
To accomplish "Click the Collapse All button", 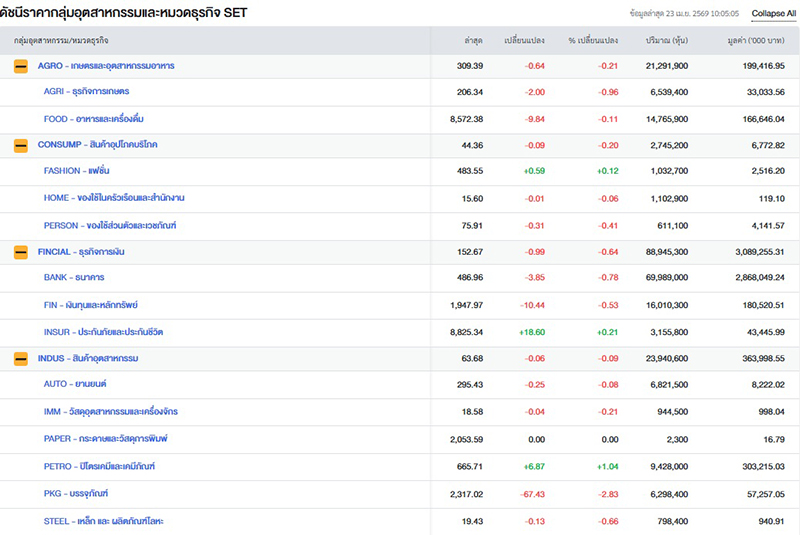I will (775, 13).
